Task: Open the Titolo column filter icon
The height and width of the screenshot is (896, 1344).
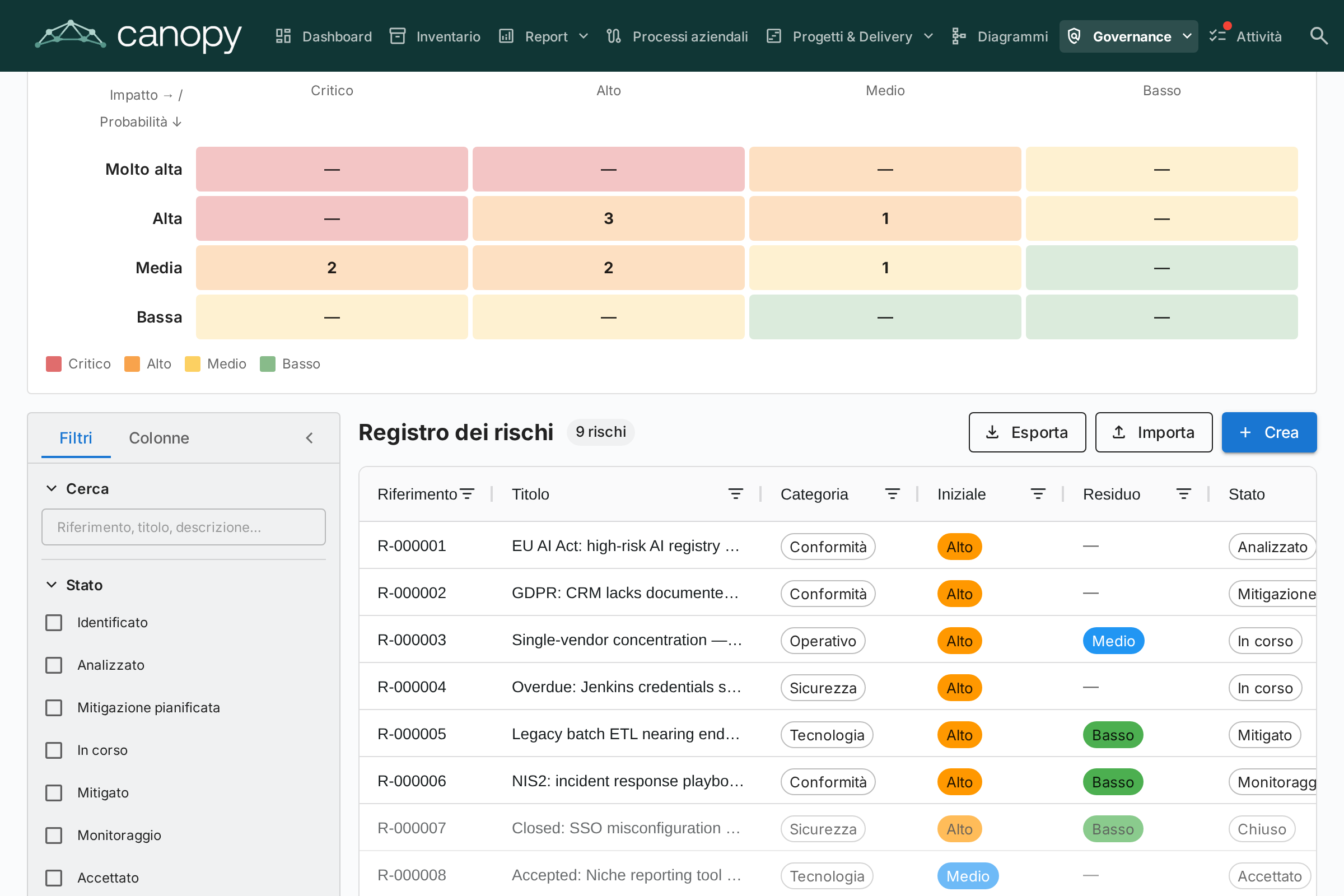Action: coord(735,494)
